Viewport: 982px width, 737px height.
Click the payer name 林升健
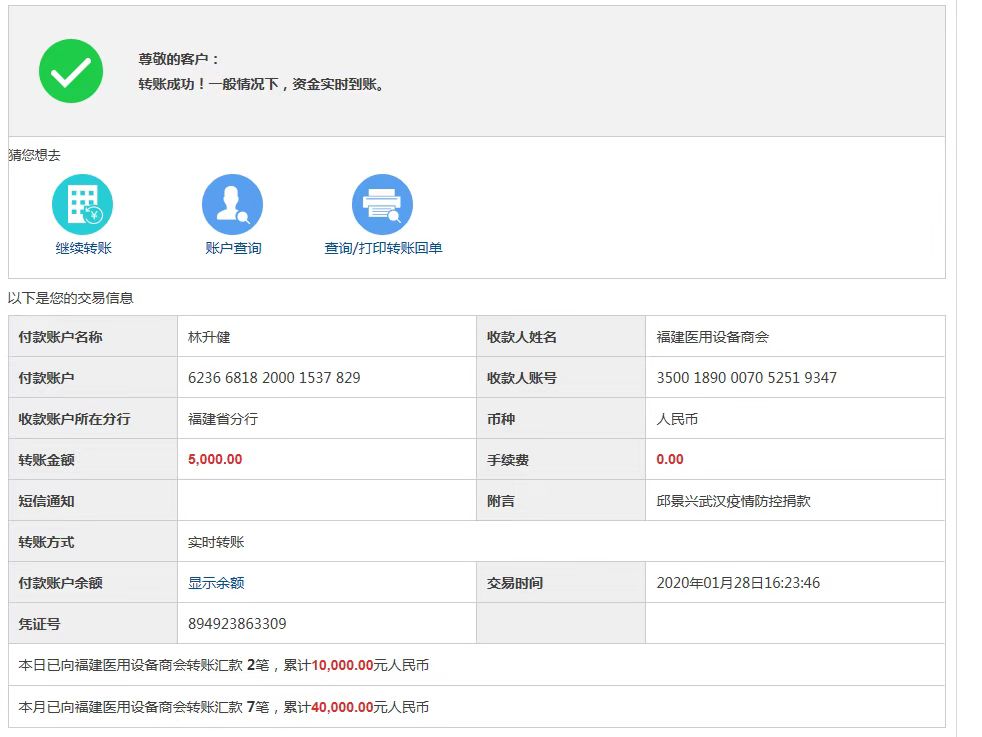(209, 337)
